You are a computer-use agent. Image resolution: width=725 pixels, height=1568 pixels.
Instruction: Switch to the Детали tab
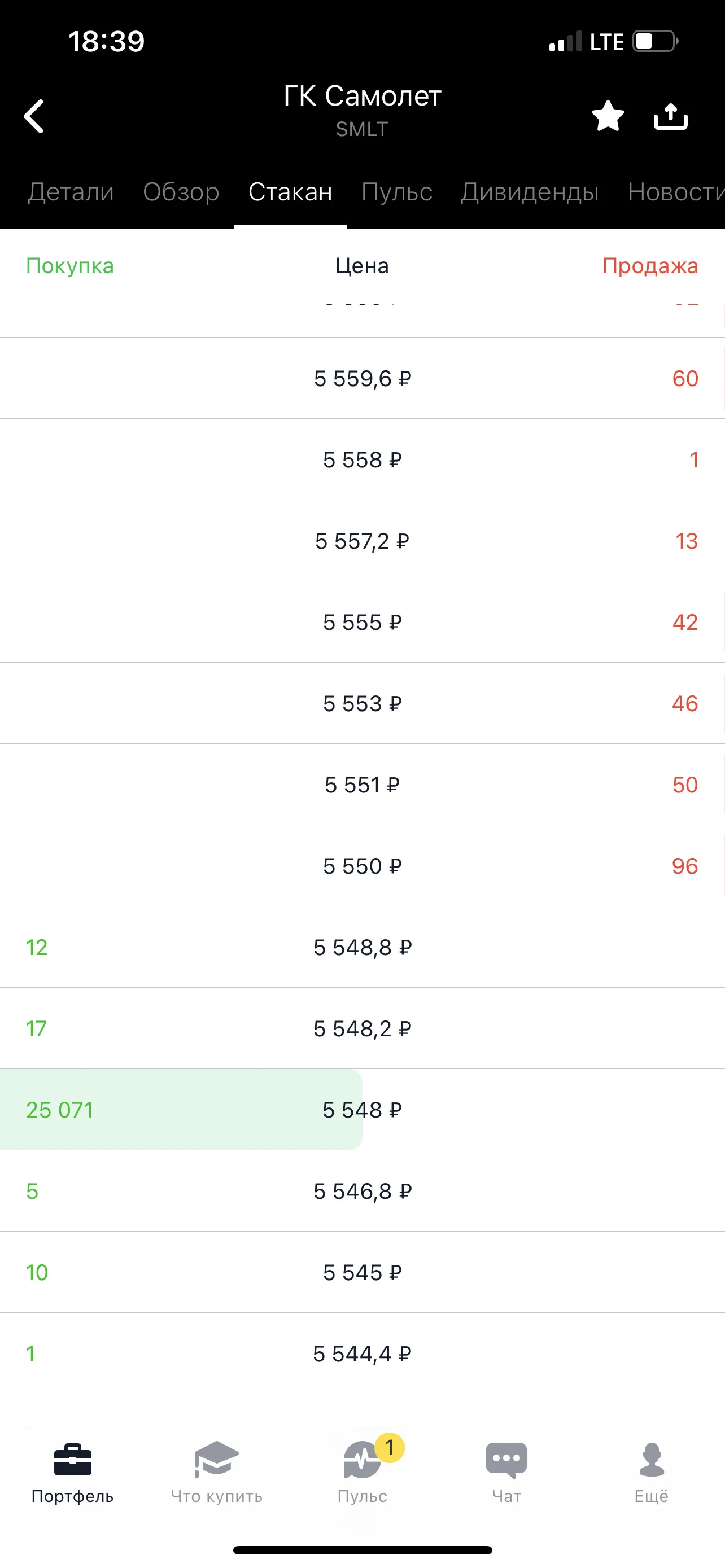pyautogui.click(x=71, y=192)
